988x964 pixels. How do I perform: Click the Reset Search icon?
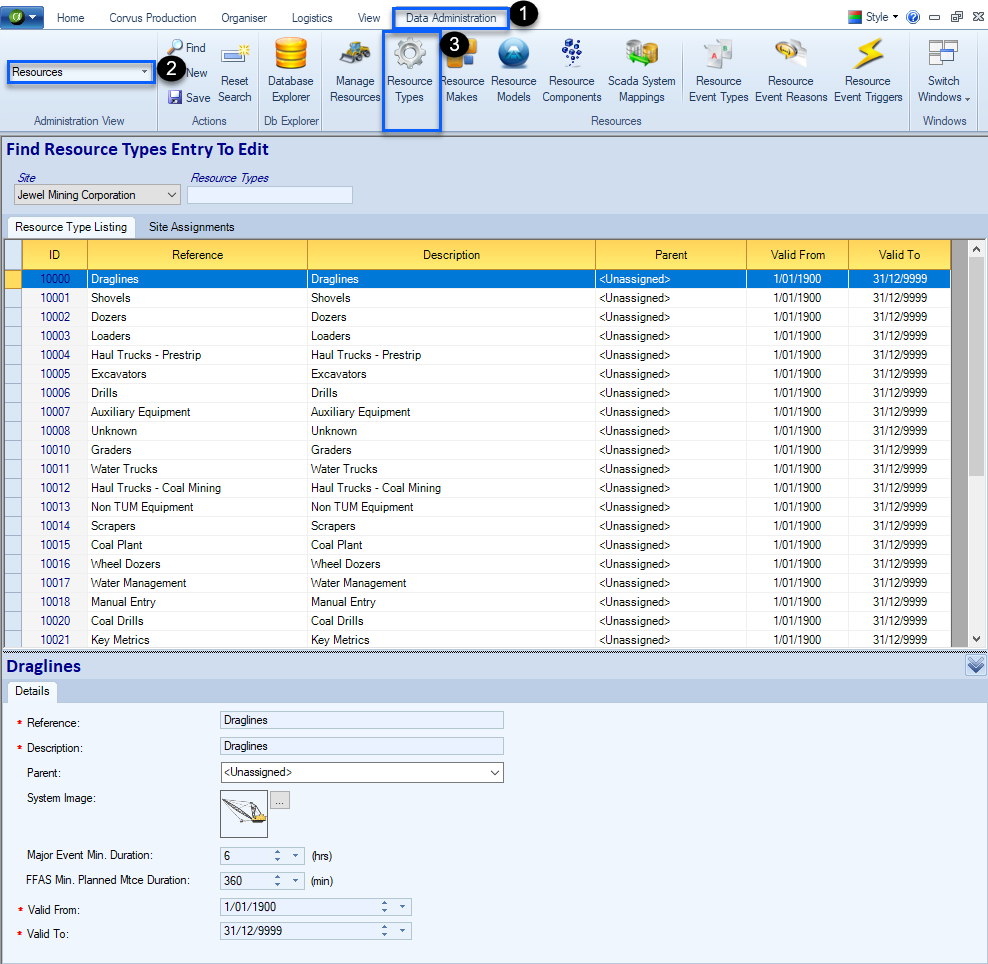click(x=234, y=53)
